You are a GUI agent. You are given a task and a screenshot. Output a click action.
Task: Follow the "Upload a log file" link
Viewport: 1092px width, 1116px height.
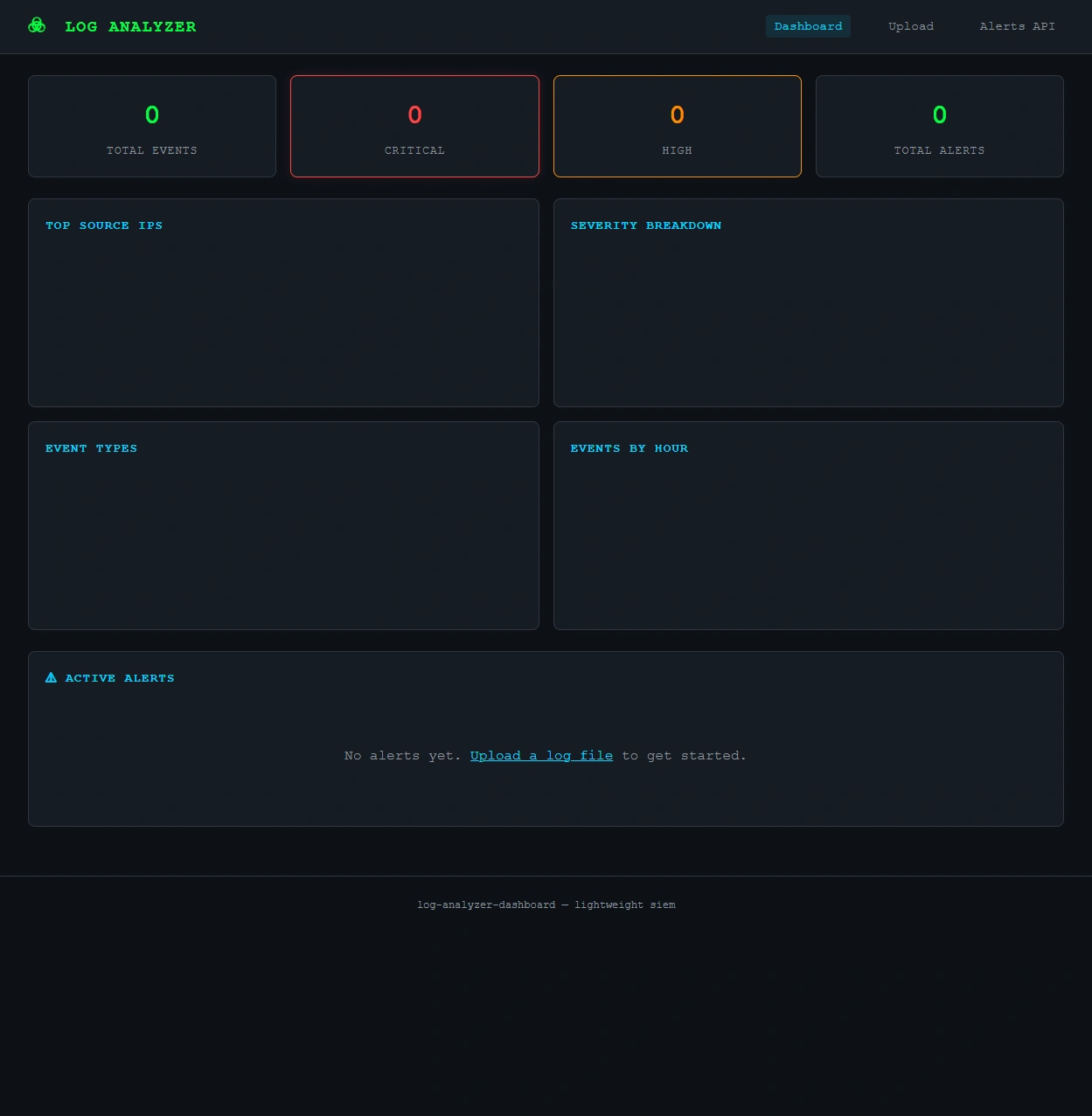point(541,755)
